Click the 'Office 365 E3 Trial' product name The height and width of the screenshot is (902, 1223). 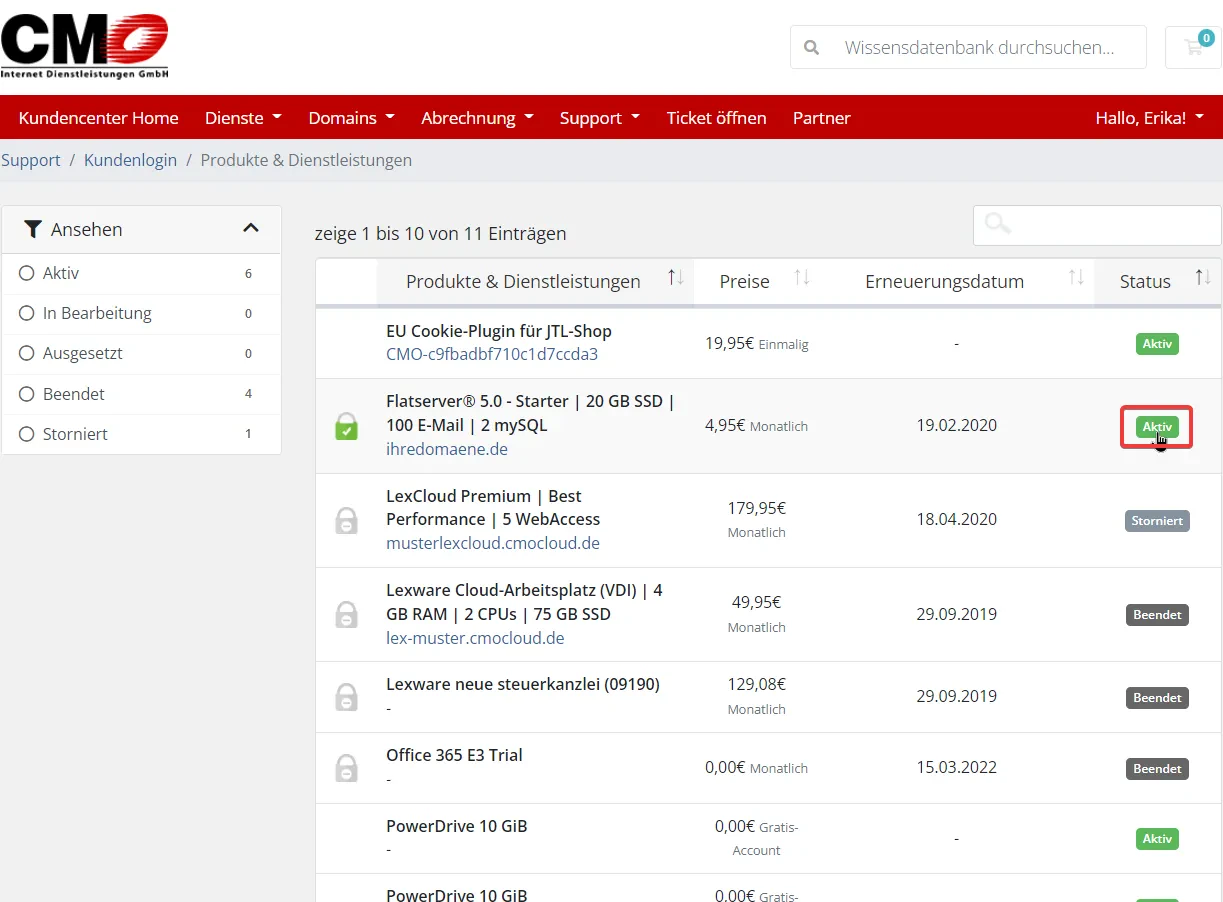pos(454,755)
